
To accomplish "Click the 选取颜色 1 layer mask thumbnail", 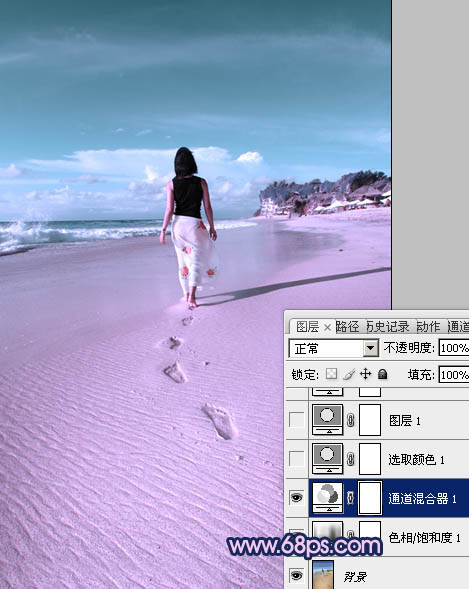I will click(x=370, y=459).
